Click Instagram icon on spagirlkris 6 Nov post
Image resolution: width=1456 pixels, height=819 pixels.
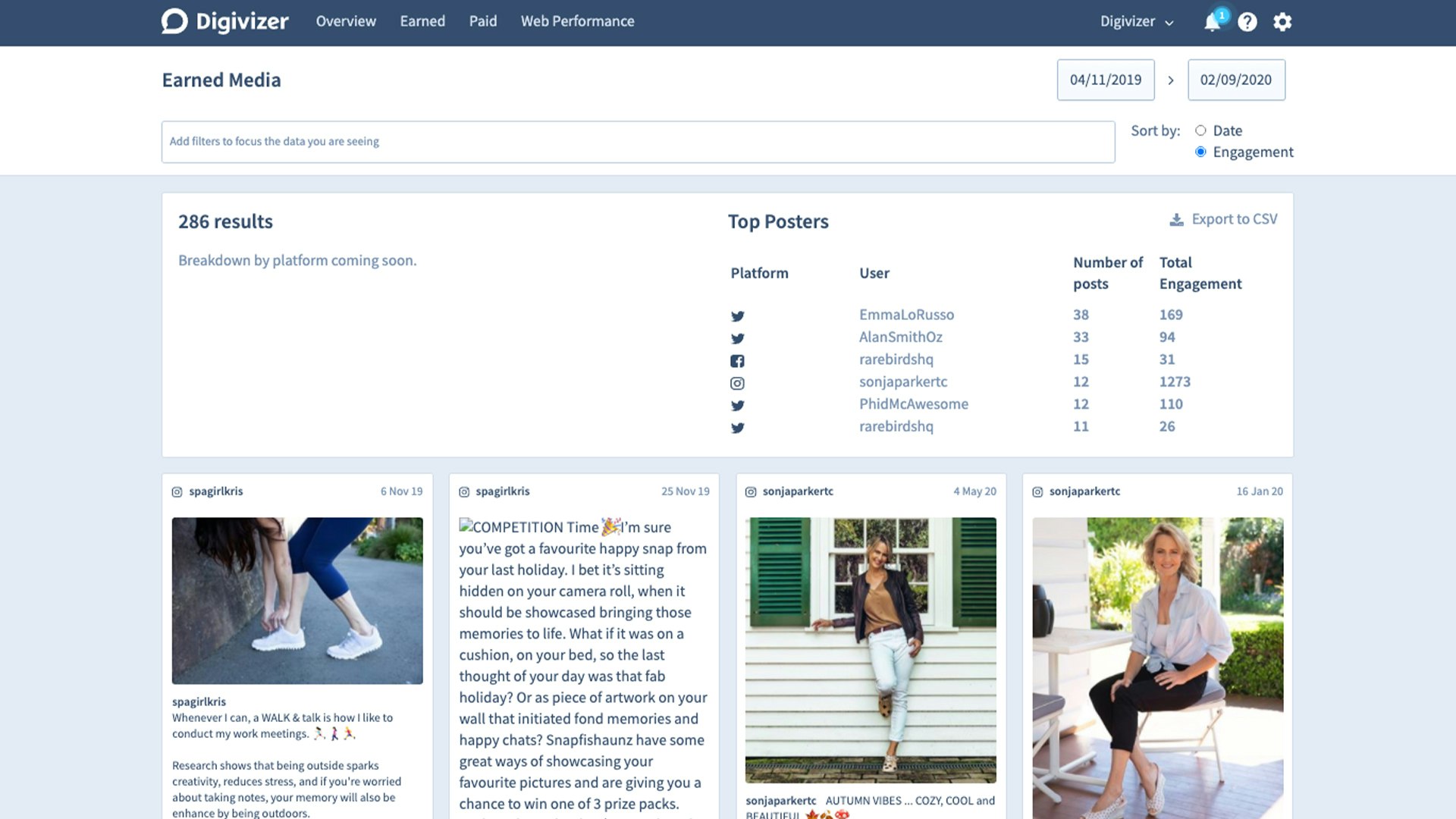[x=177, y=491]
